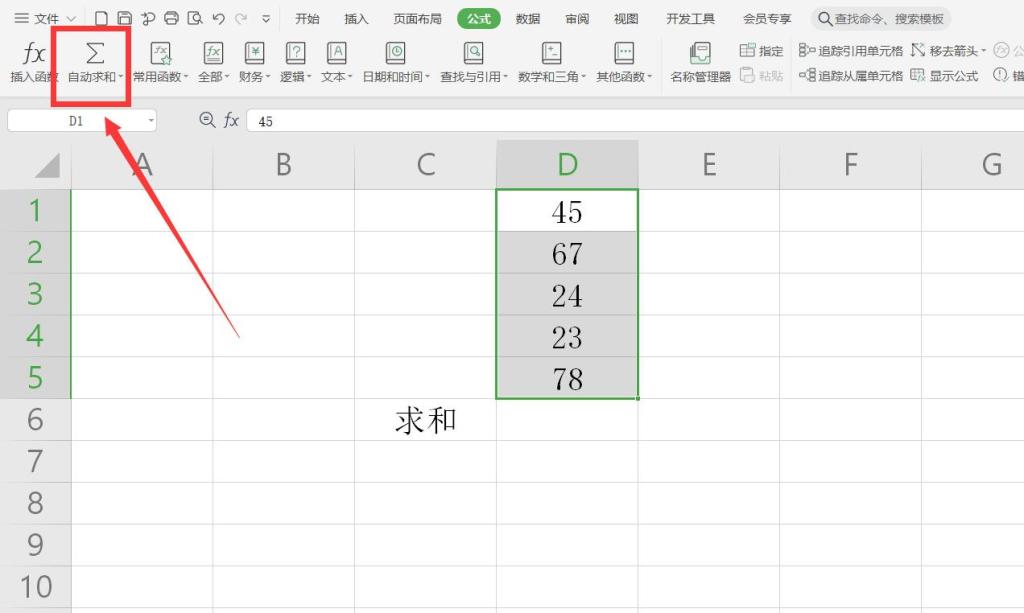This screenshot has height=613, width=1024.
Task: Click the formula bar showing 45
Action: [x=635, y=121]
